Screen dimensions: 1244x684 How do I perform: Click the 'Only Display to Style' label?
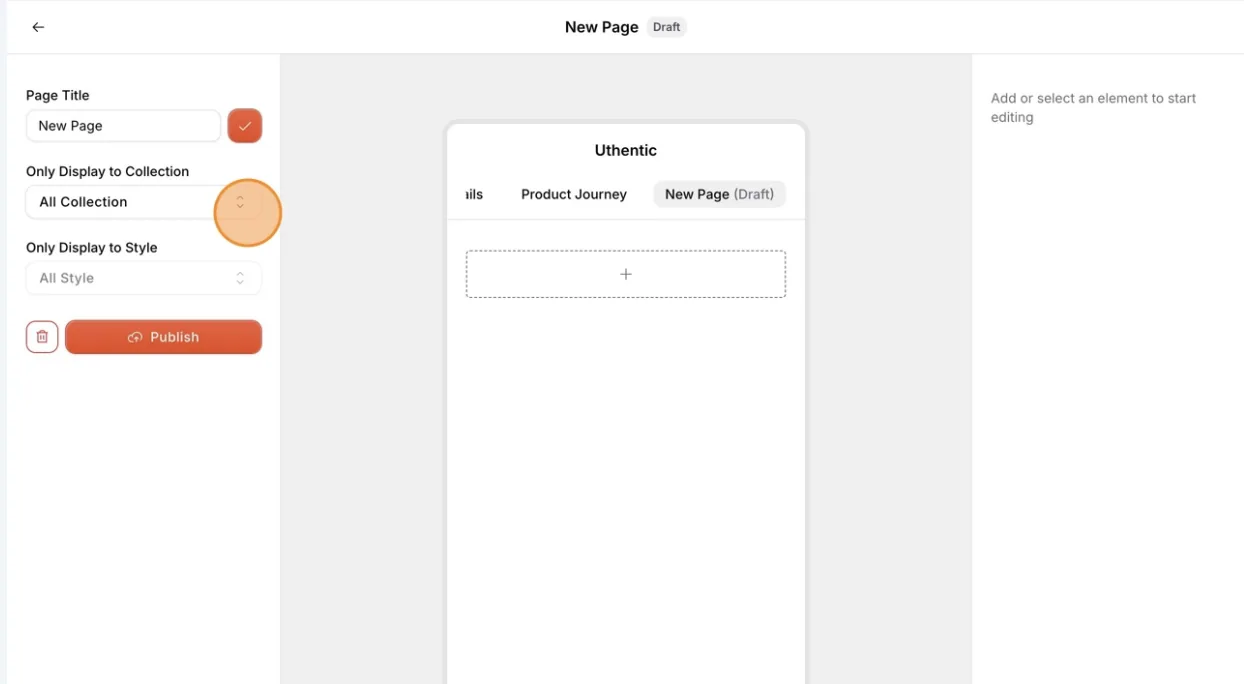91,247
